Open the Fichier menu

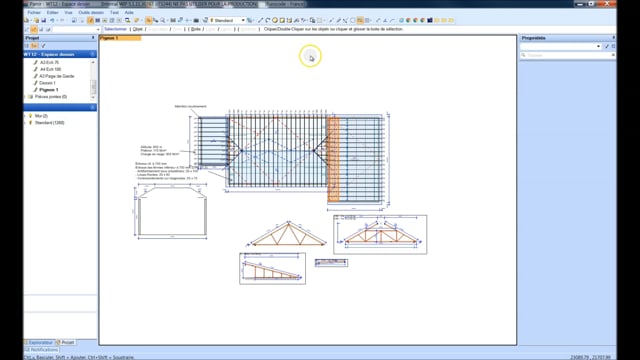[x=34, y=13]
